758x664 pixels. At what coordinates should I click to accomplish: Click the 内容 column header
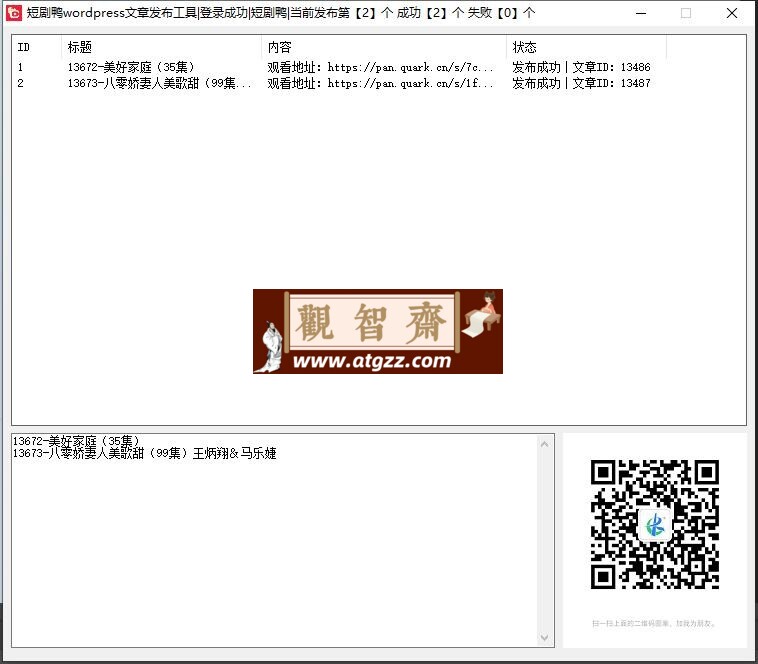384,47
